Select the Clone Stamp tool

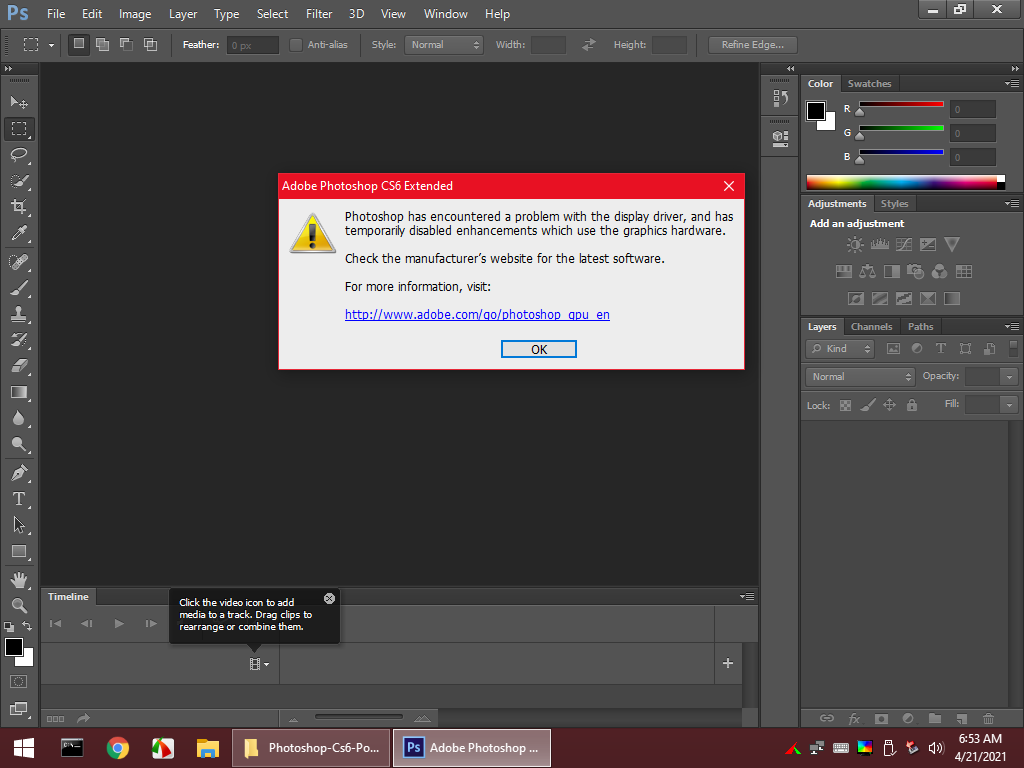point(19,314)
